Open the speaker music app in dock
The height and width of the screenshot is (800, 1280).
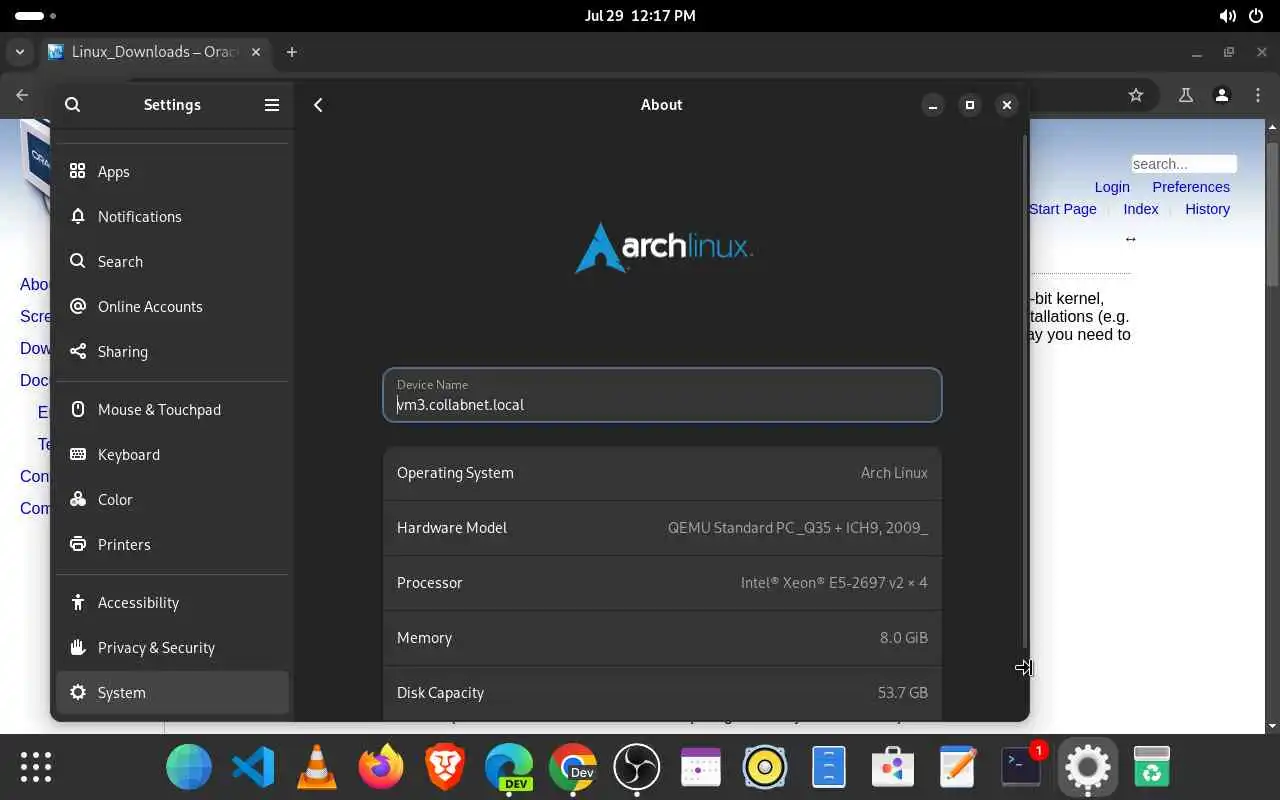coord(765,767)
